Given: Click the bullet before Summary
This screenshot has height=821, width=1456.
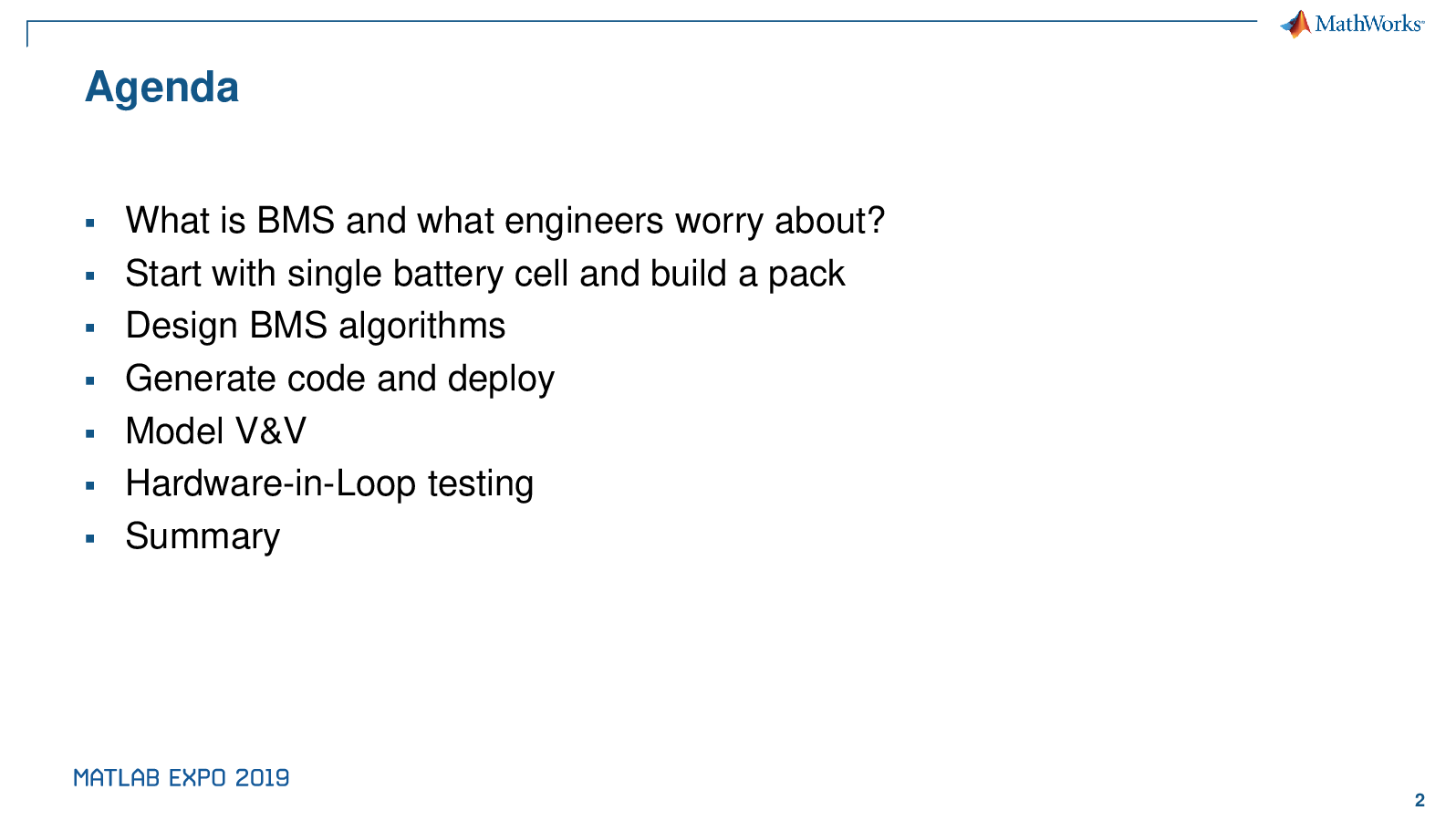Looking at the screenshot, I should click(x=89, y=538).
